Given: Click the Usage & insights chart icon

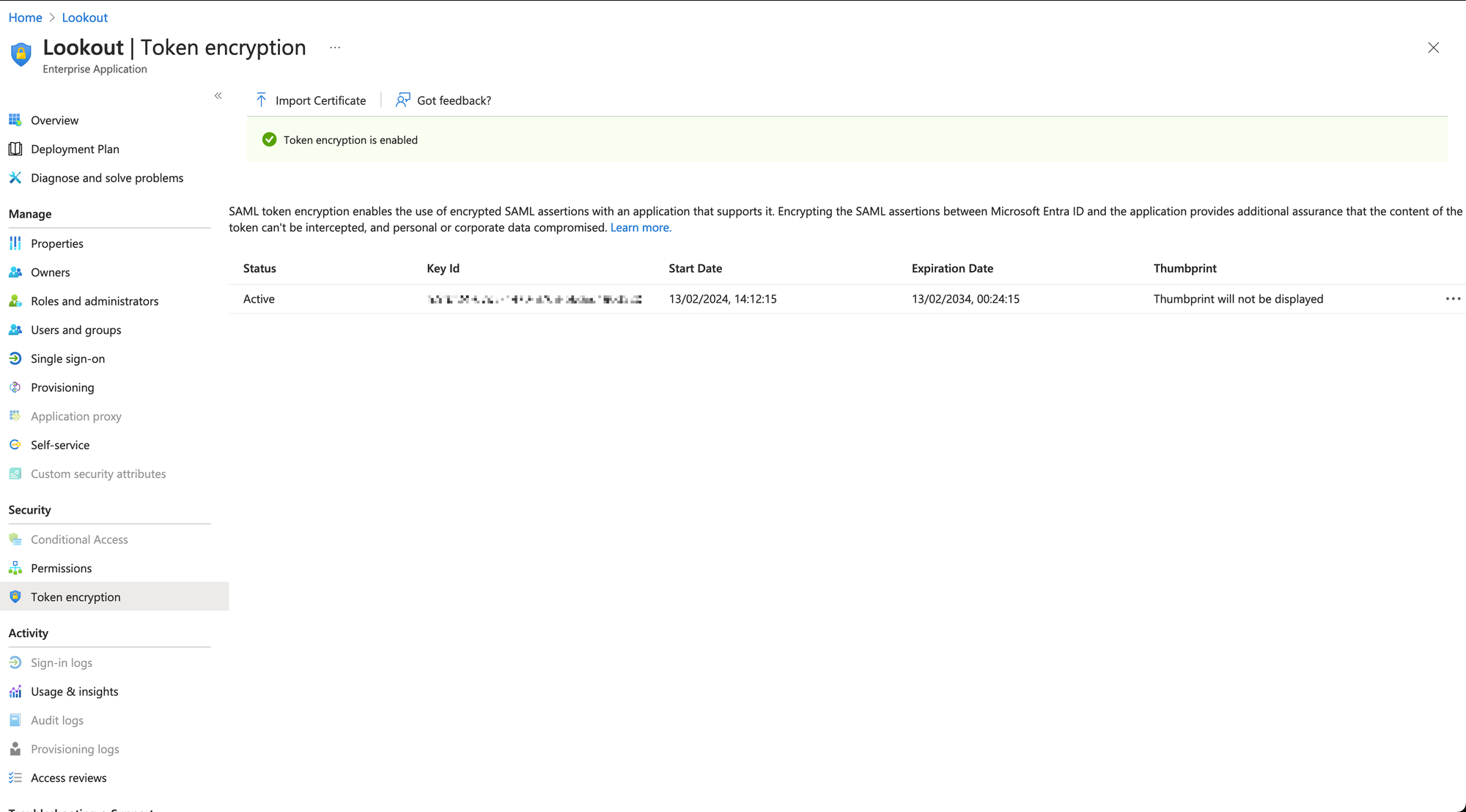Looking at the screenshot, I should coord(15,691).
